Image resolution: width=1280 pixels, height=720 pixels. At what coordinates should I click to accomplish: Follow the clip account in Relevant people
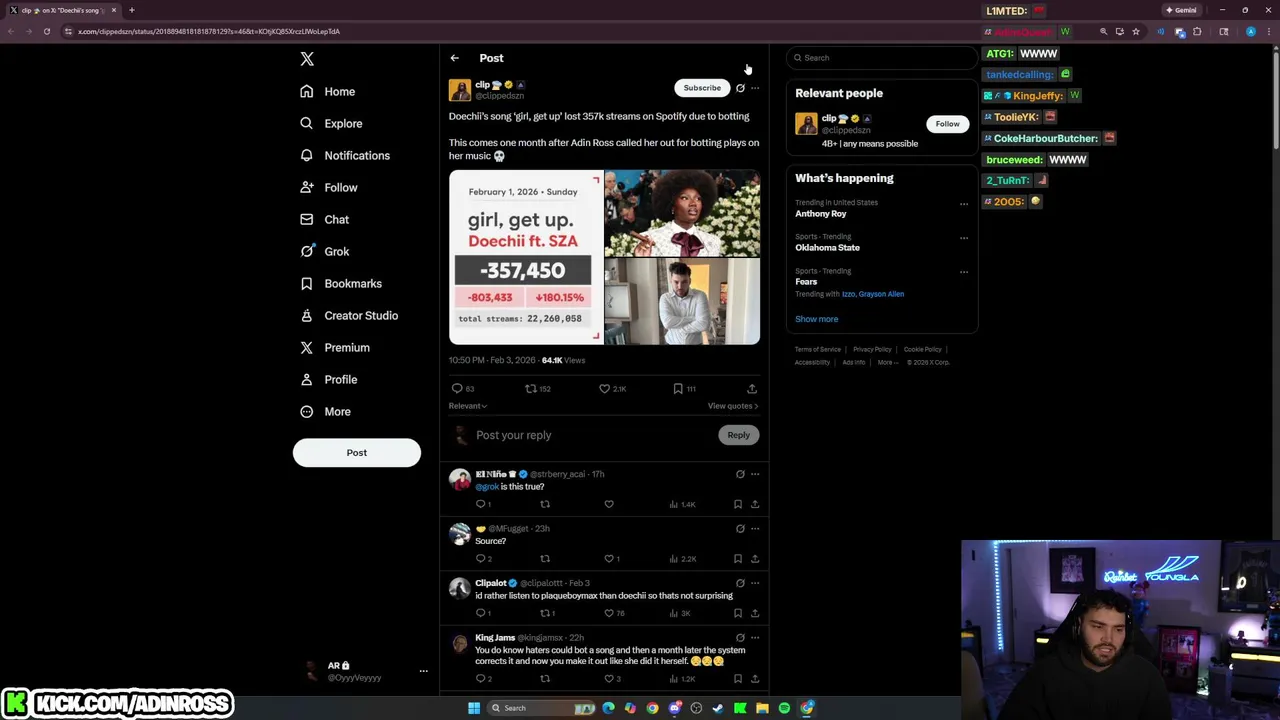tap(947, 124)
